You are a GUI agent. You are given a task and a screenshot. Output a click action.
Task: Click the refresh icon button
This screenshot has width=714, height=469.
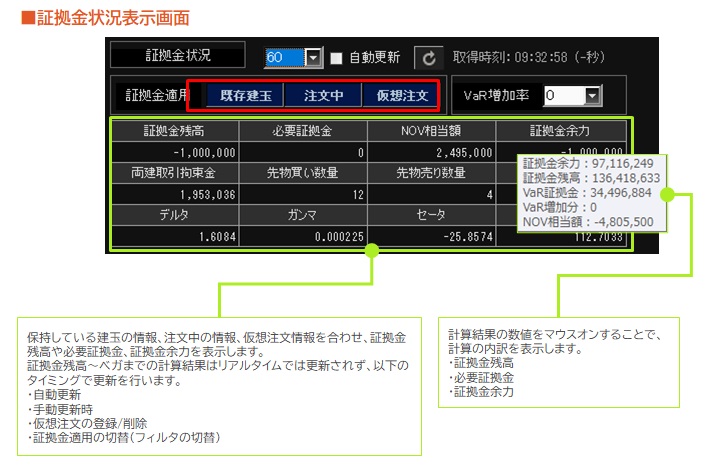[x=428, y=58]
